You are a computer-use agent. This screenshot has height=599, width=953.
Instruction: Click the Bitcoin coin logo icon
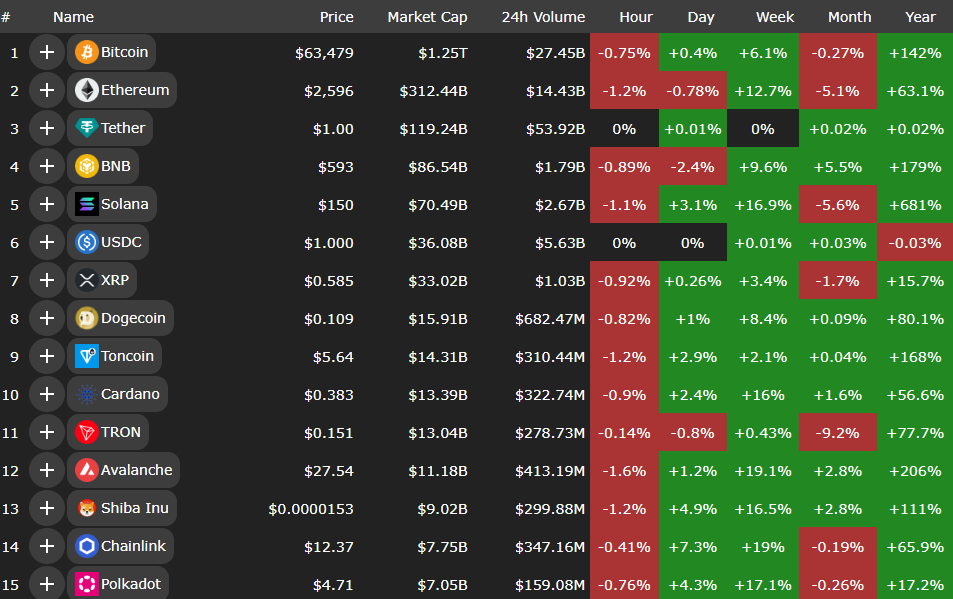coord(86,52)
